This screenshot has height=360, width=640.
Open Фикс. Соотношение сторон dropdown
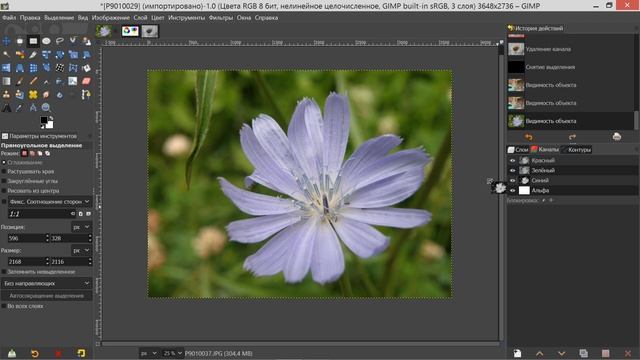pos(50,202)
